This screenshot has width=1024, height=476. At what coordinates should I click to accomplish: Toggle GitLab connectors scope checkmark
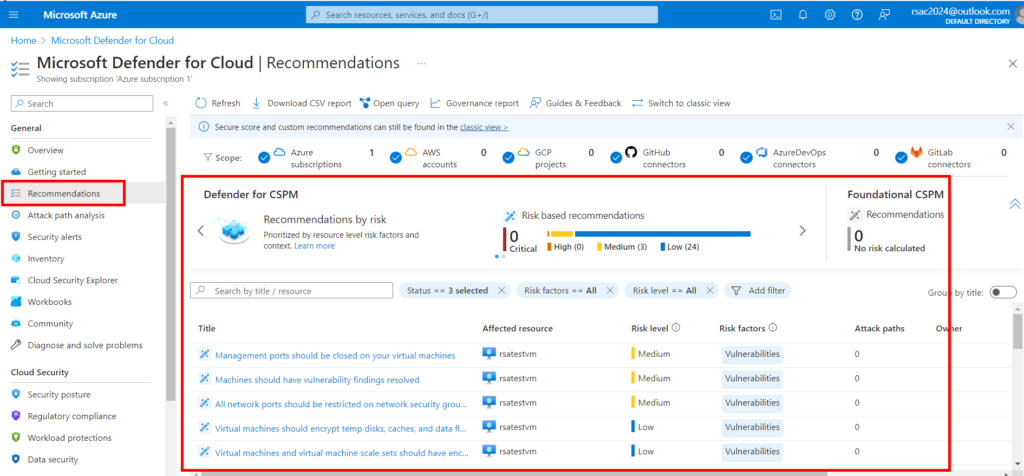click(x=901, y=158)
